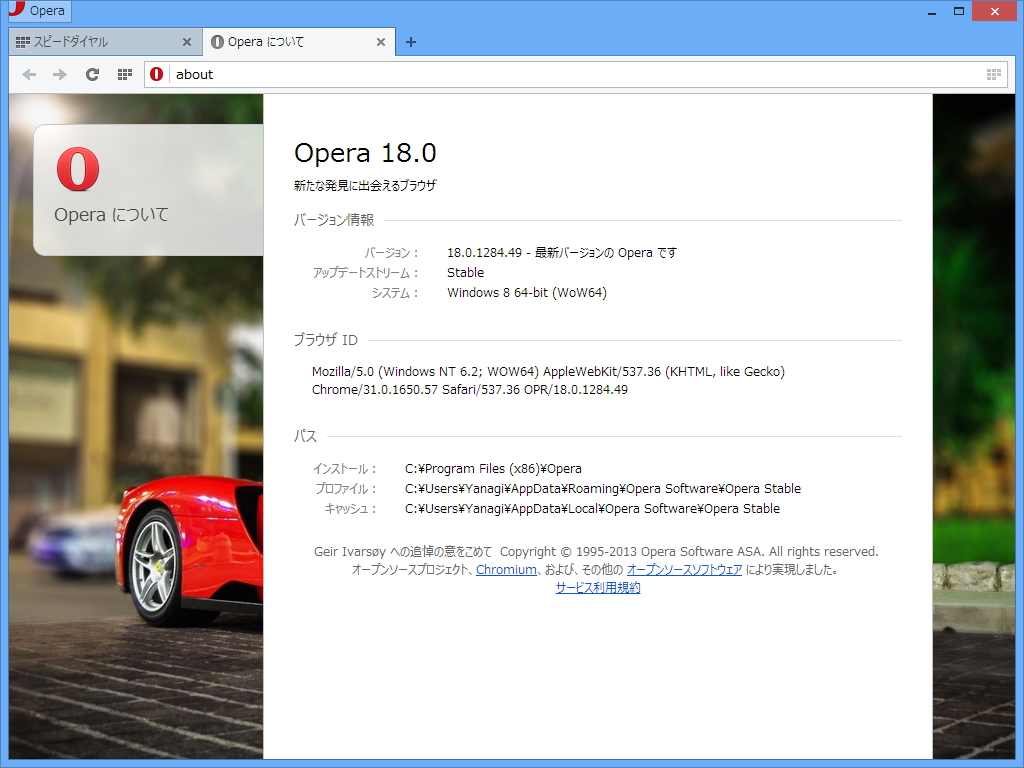Click the Local cache path text
The height and width of the screenshot is (768, 1024).
tap(592, 509)
